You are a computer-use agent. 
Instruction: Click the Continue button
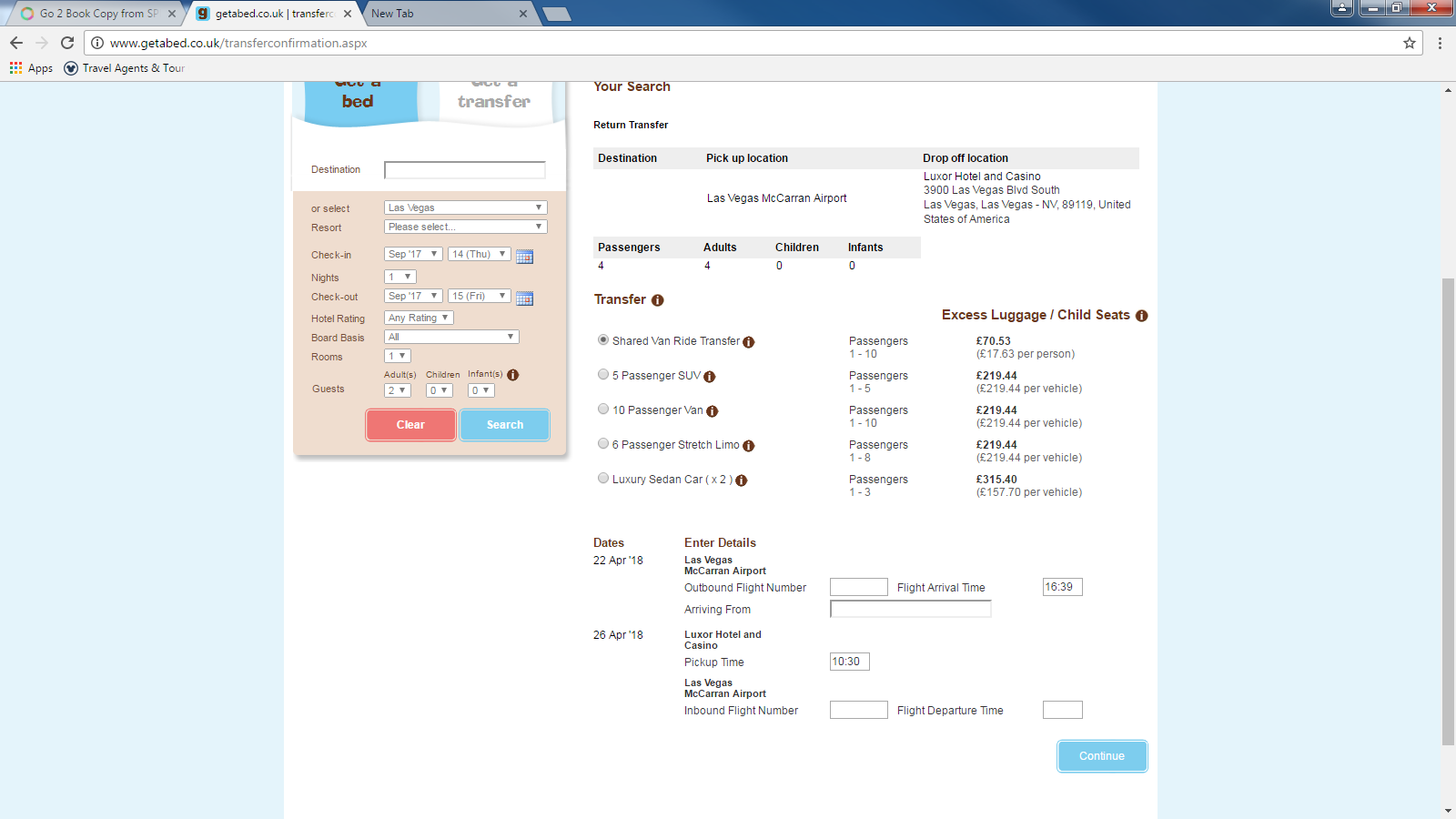pos(1102,756)
